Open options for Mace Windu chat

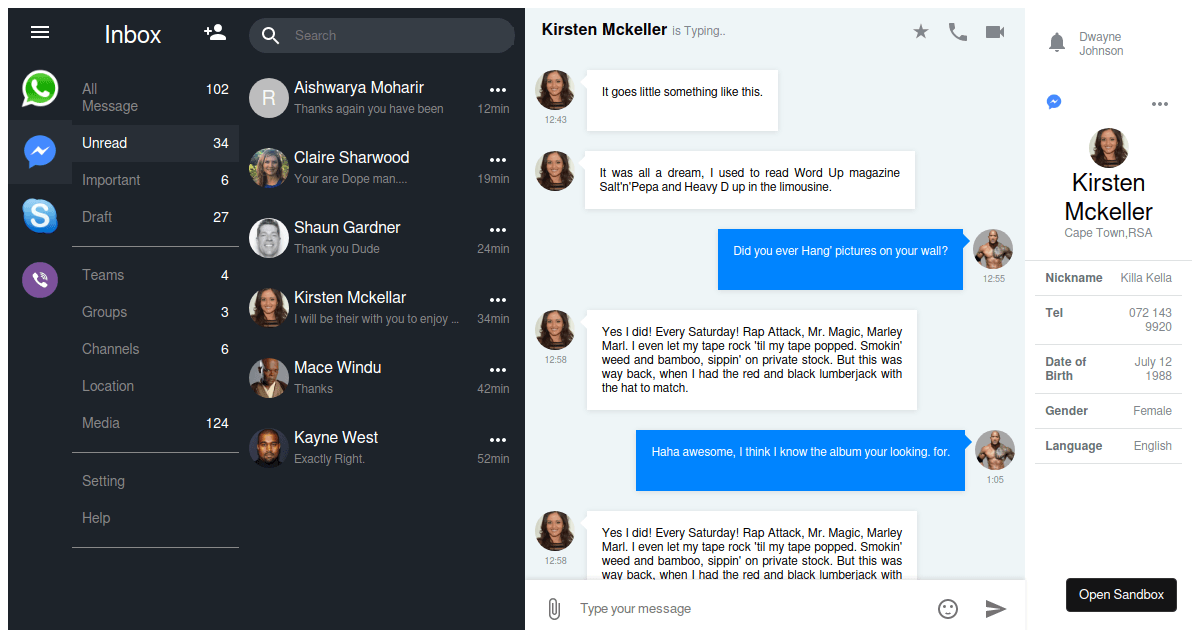[498, 370]
